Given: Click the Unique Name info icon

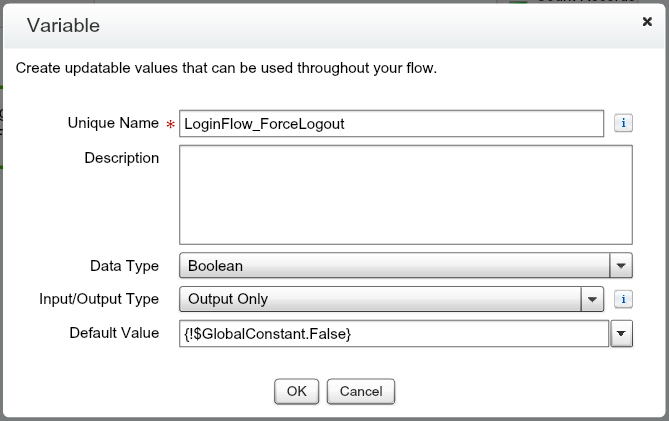Looking at the screenshot, I should [622, 123].
